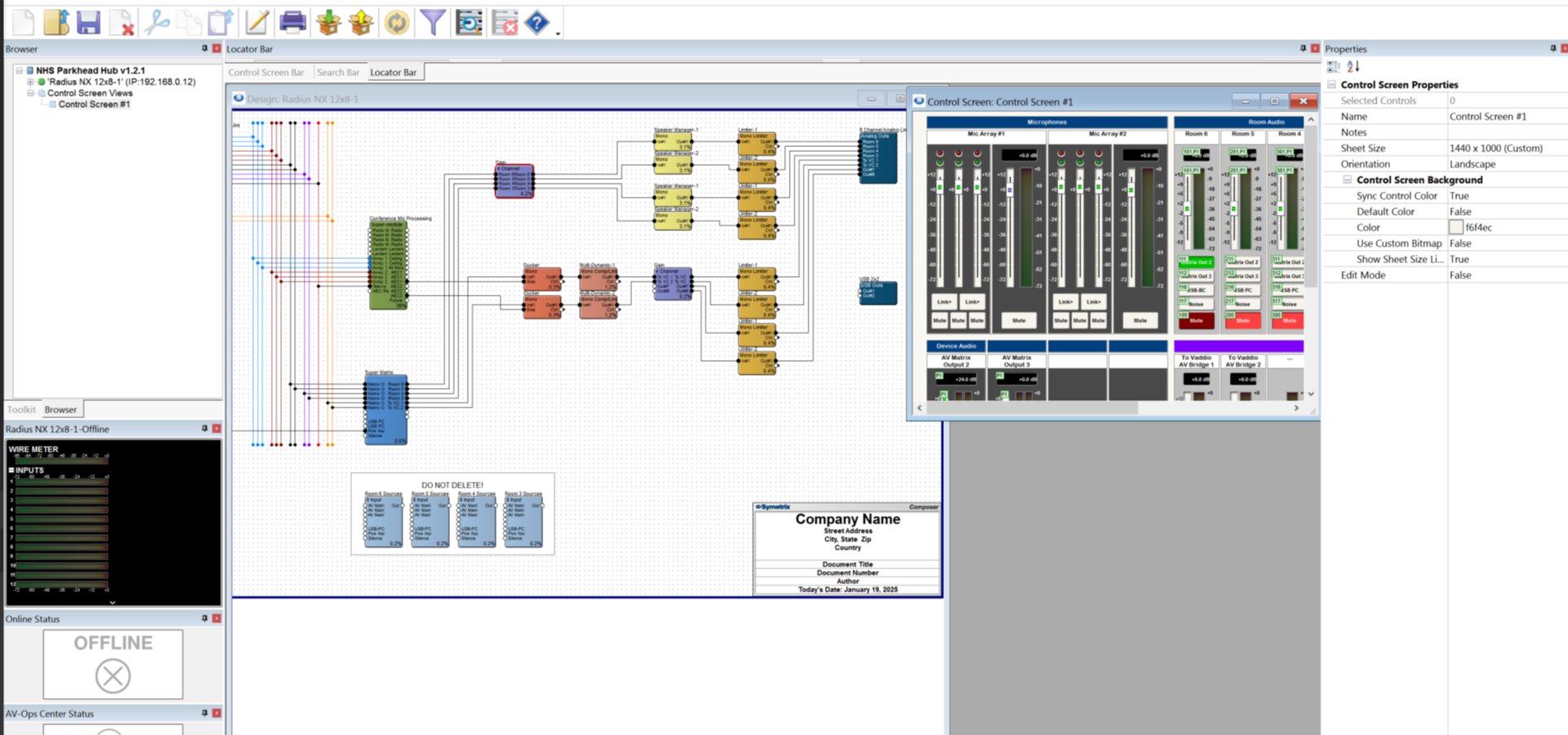Image resolution: width=1568 pixels, height=735 pixels.
Task: Click the yellow circular refresh icon
Action: 397,22
